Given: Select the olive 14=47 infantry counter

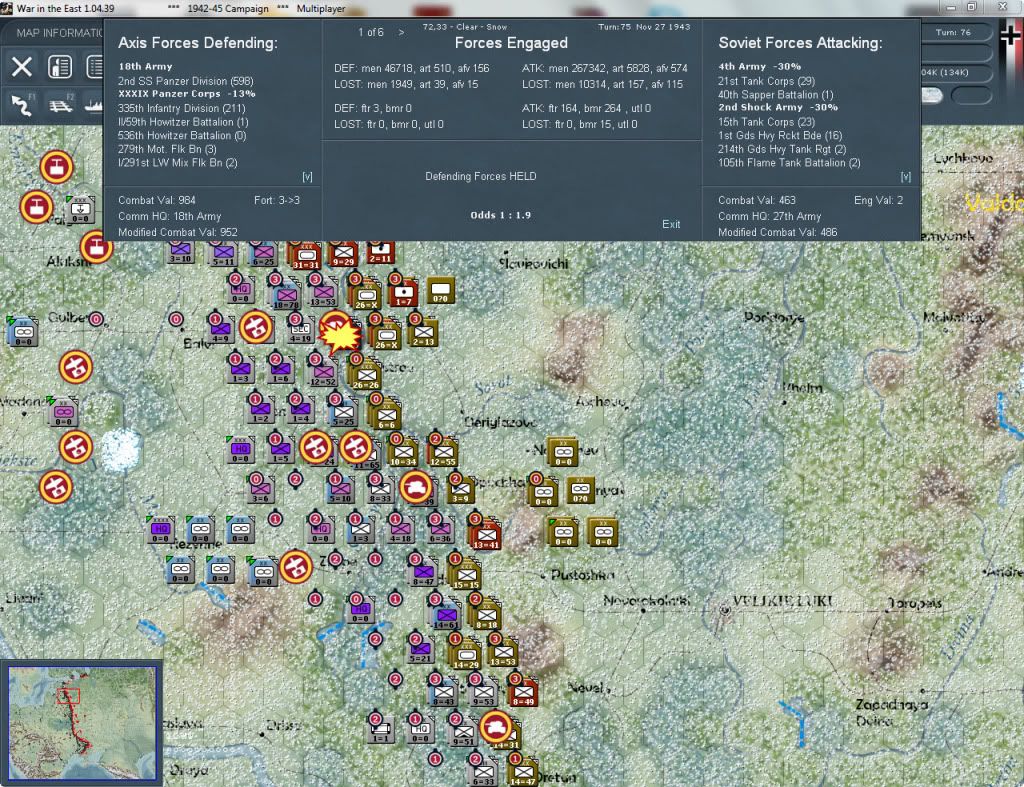Looking at the screenshot, I should (x=523, y=773).
